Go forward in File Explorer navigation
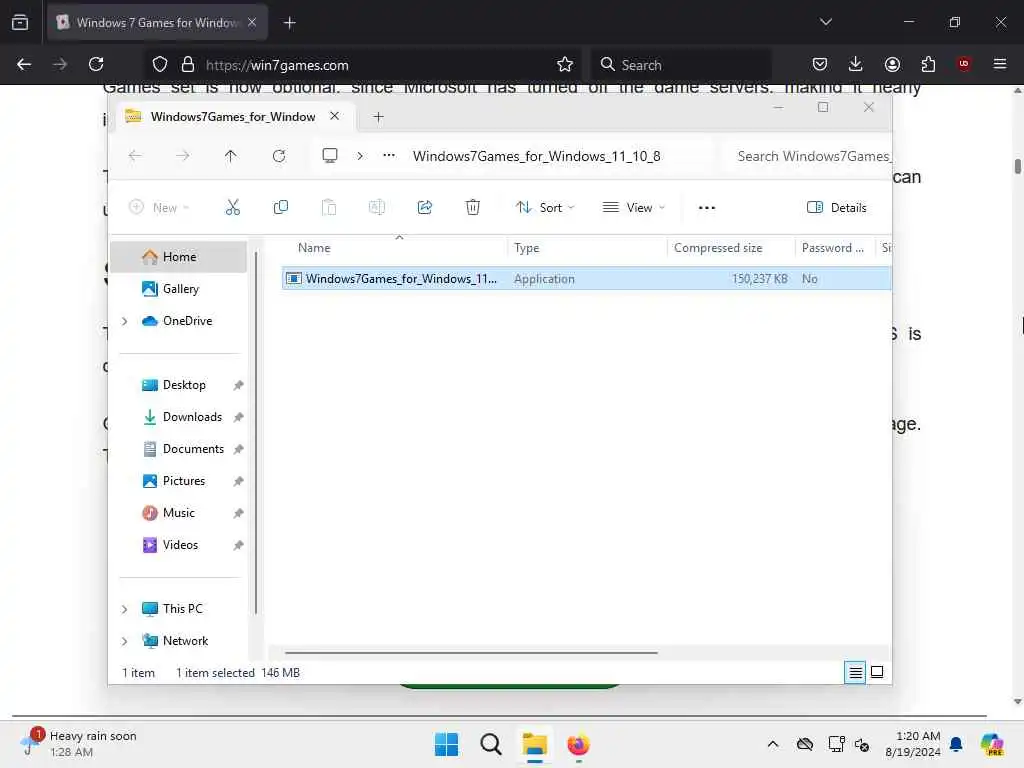The width and height of the screenshot is (1024, 768). pyautogui.click(x=183, y=156)
